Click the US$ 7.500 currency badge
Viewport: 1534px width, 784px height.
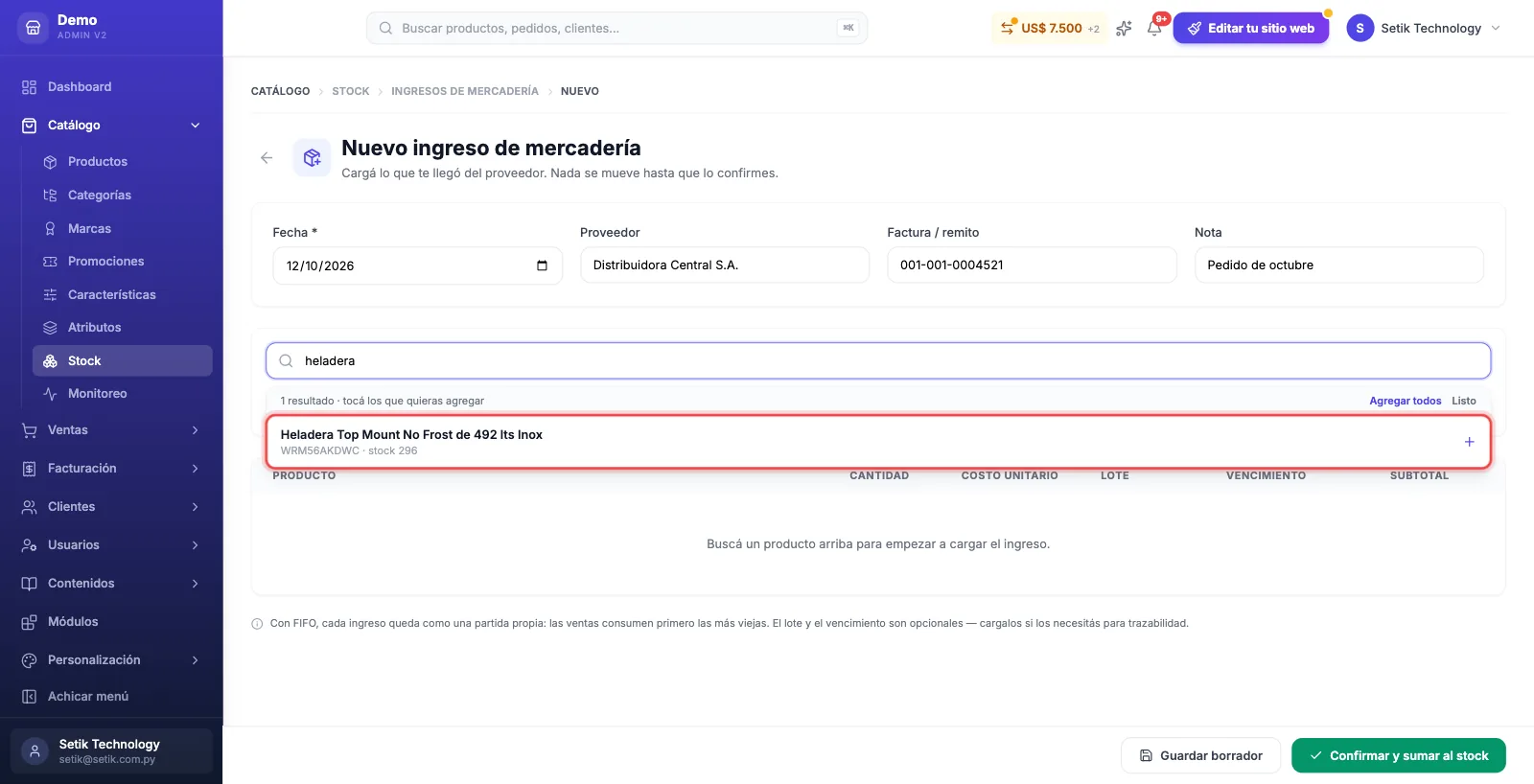click(x=1049, y=28)
